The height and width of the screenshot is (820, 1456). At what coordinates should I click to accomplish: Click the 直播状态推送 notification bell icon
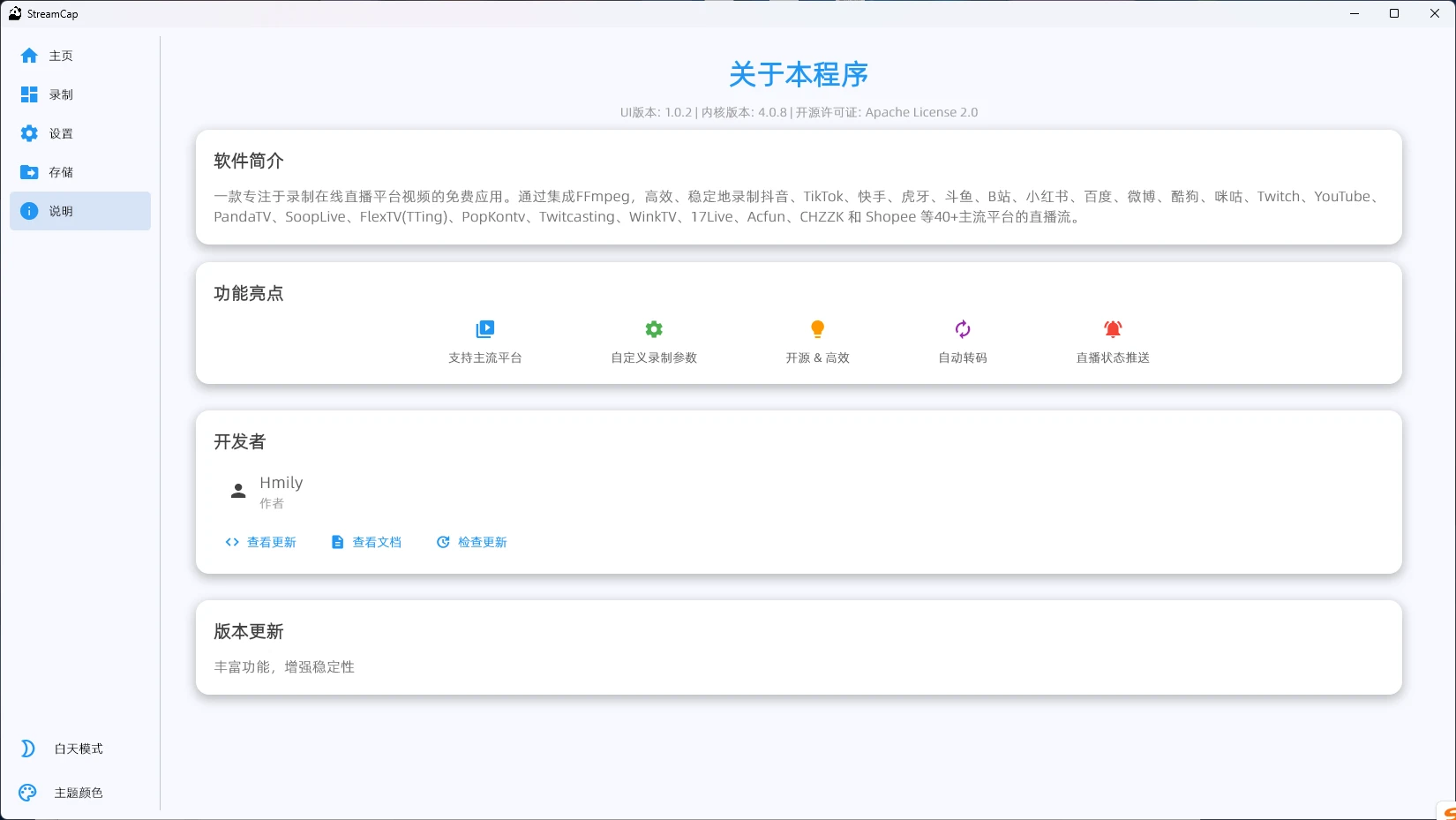pyautogui.click(x=1112, y=328)
